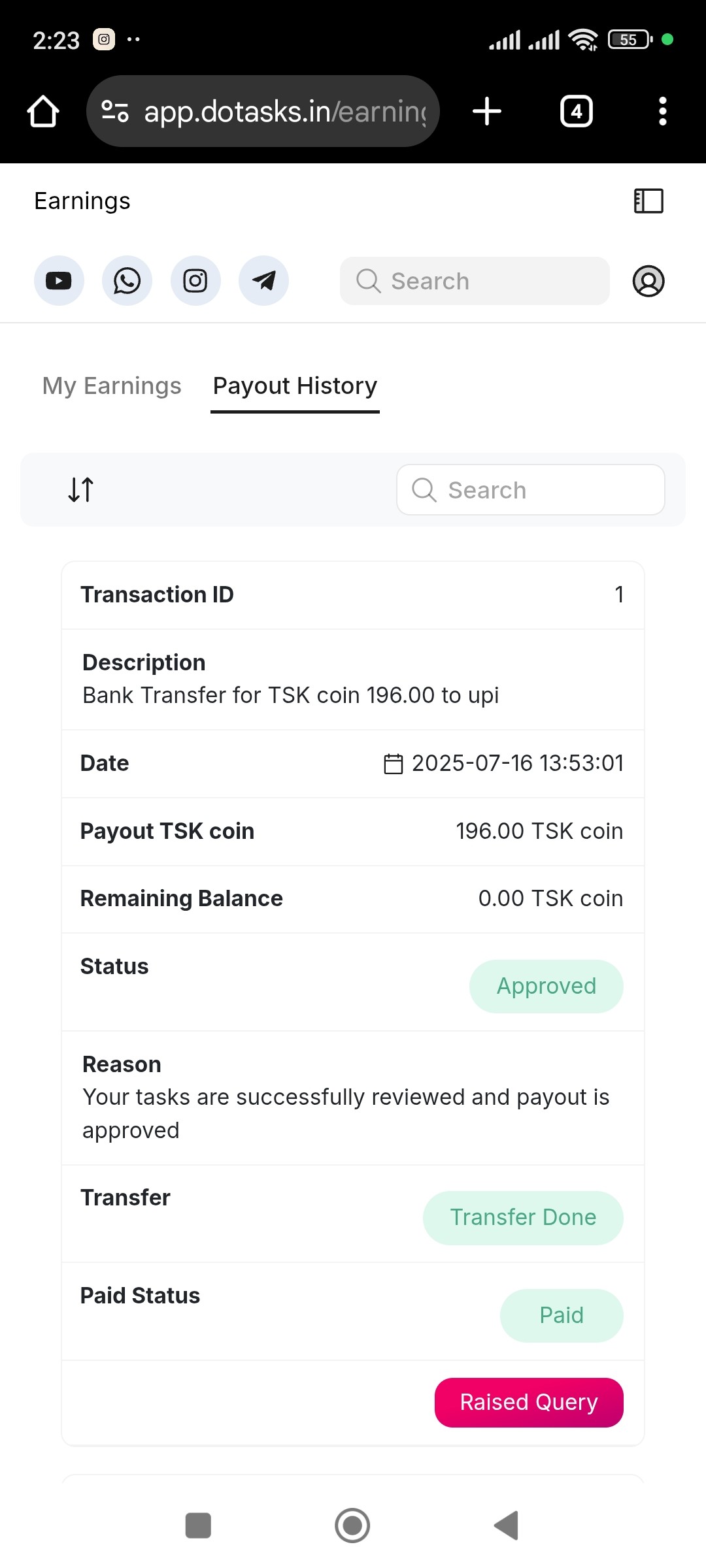The height and width of the screenshot is (1568, 706).
Task: Open the WhatsApp icon link
Action: pos(127,281)
